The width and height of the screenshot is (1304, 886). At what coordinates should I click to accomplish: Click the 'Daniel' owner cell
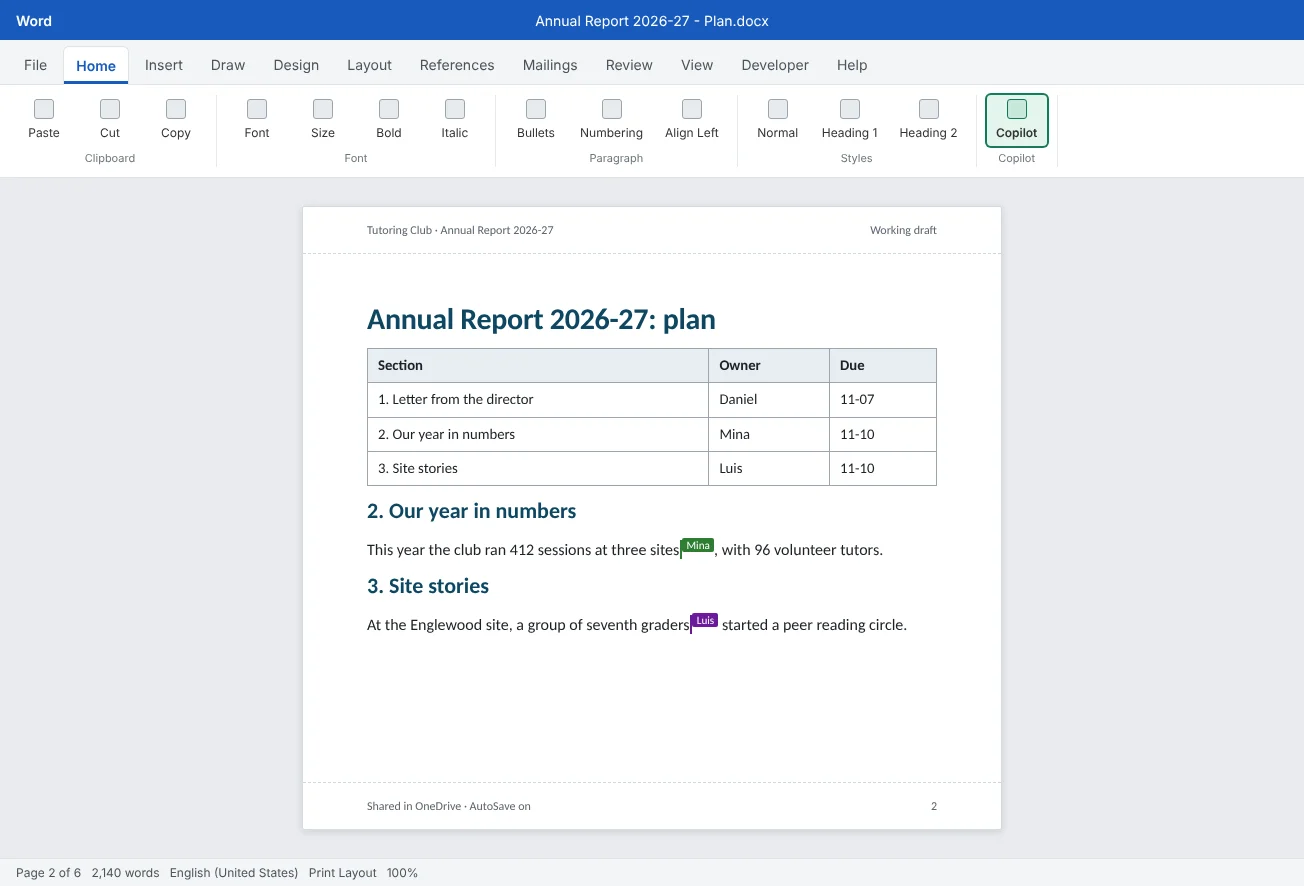coord(769,400)
